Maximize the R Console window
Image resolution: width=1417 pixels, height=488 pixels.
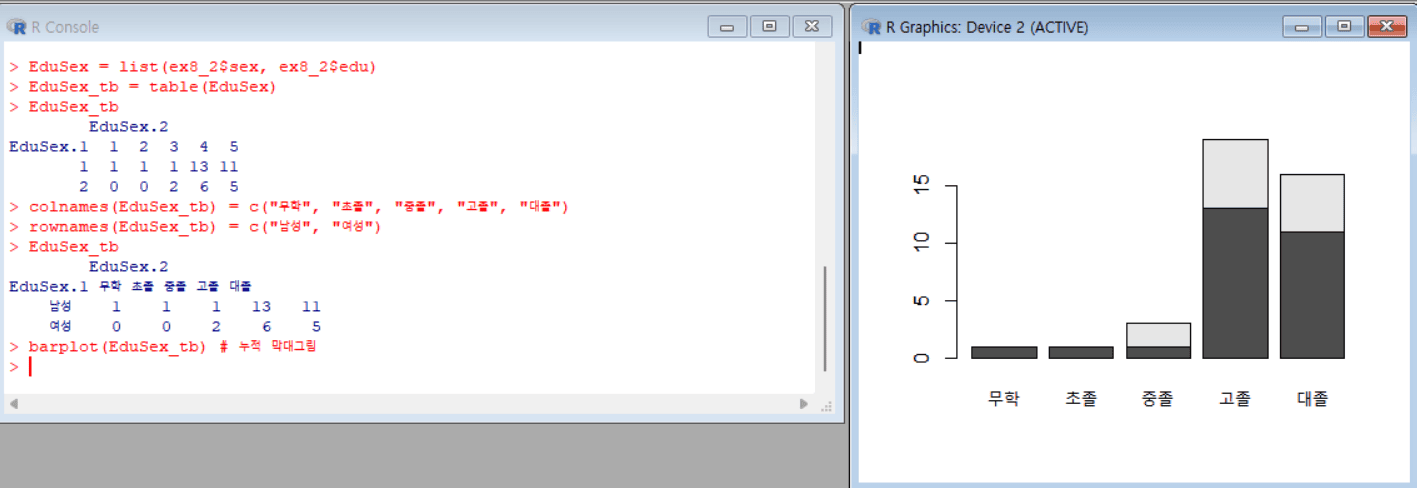[769, 27]
